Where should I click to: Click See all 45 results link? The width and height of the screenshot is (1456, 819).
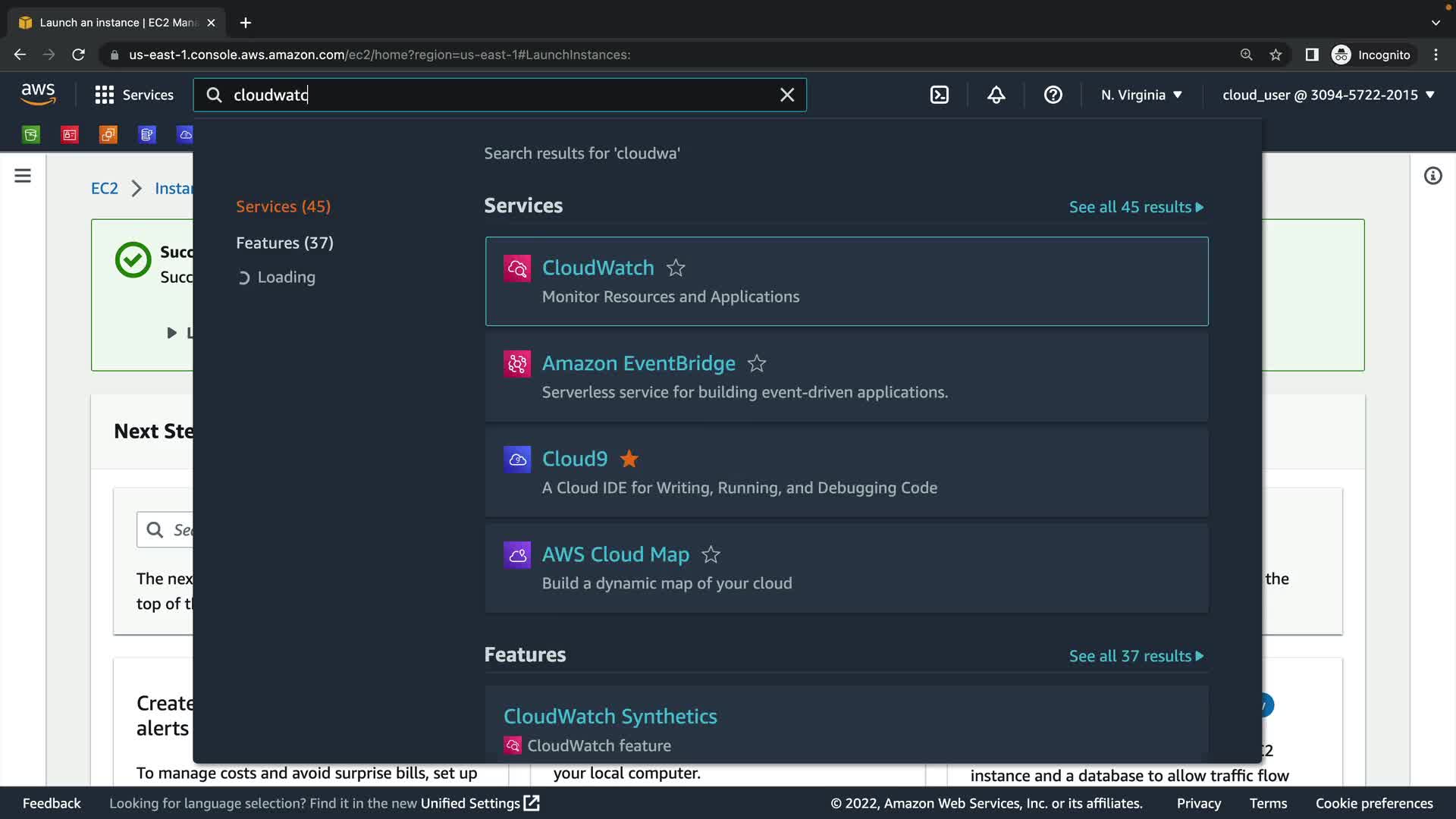click(1135, 207)
